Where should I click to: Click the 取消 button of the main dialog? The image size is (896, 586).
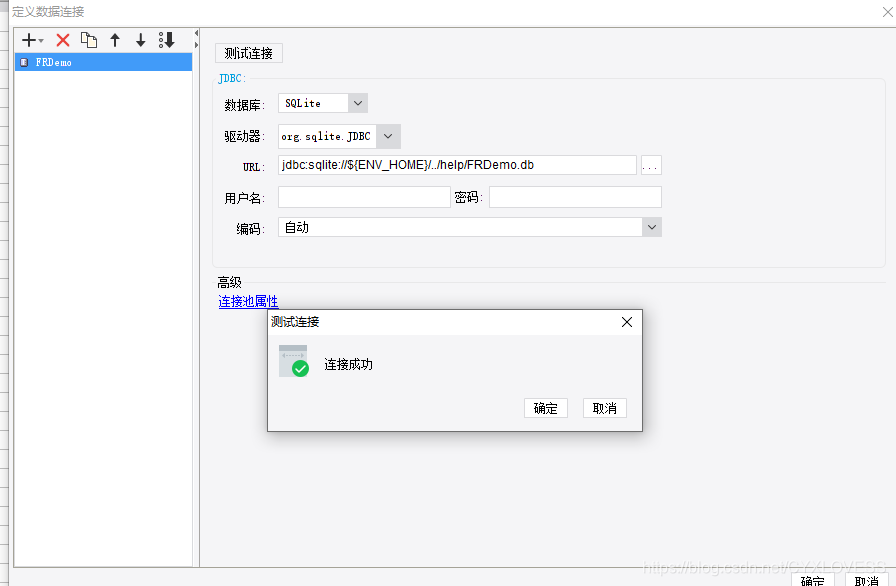pos(866,580)
